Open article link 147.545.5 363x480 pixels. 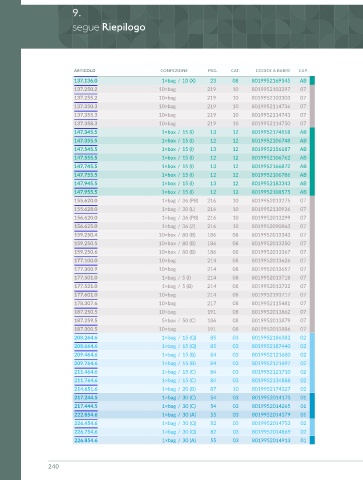[x=86, y=149]
